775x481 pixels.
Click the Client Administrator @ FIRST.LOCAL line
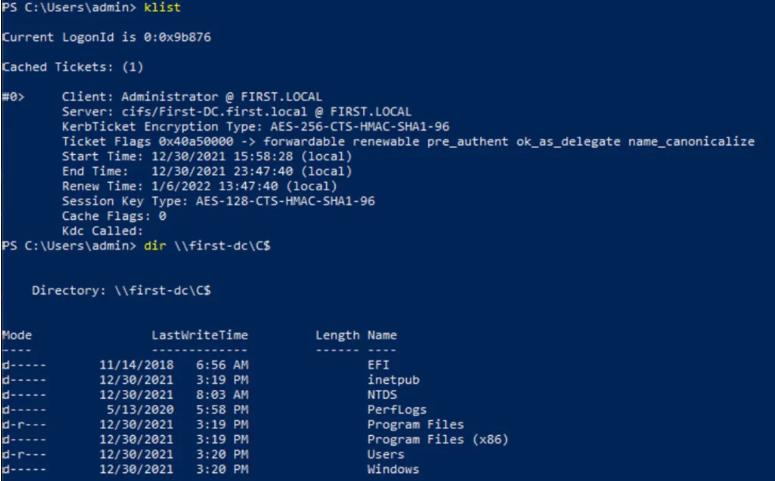point(192,96)
